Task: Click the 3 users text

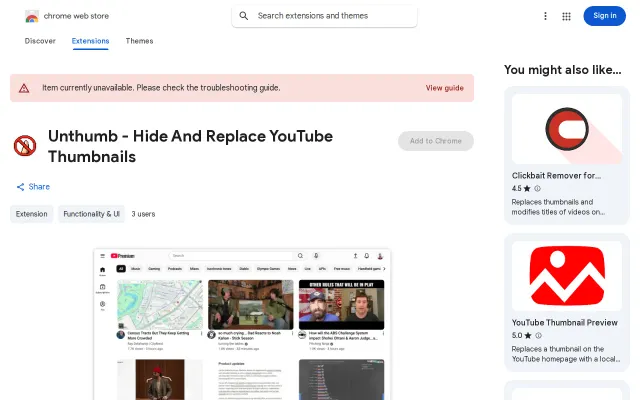Action: (143, 214)
